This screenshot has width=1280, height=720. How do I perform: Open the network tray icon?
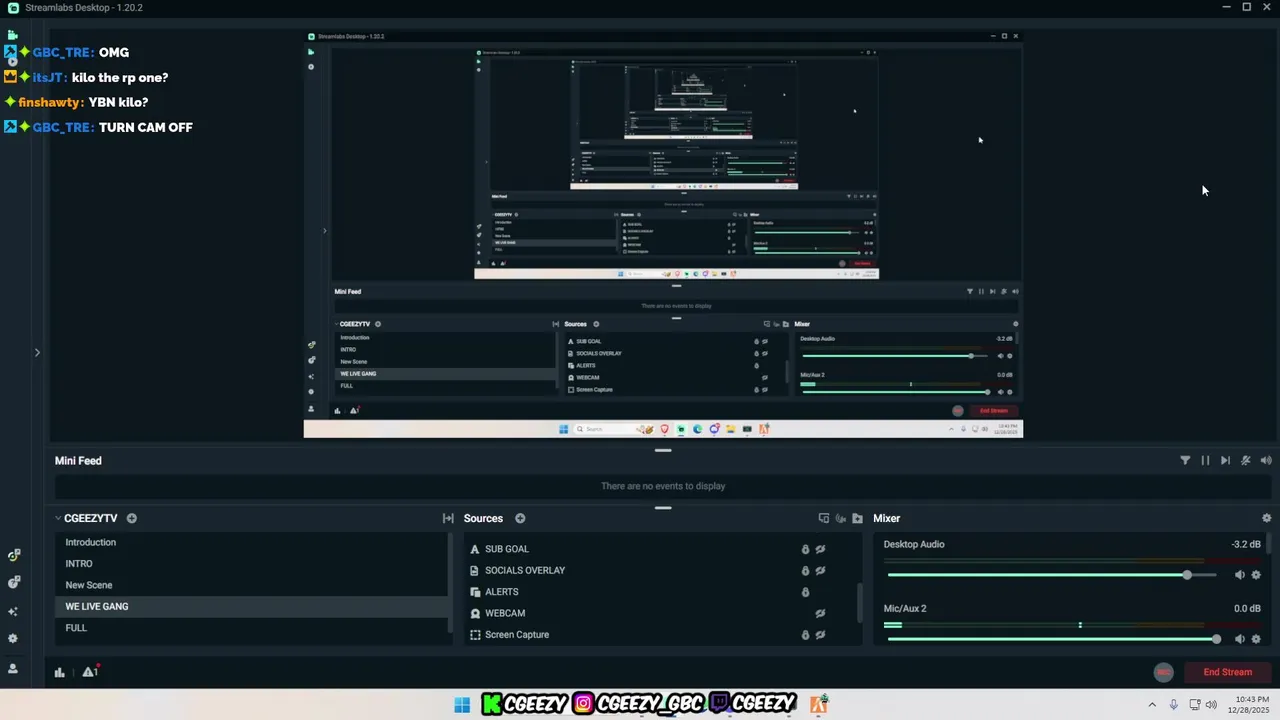(1194, 705)
